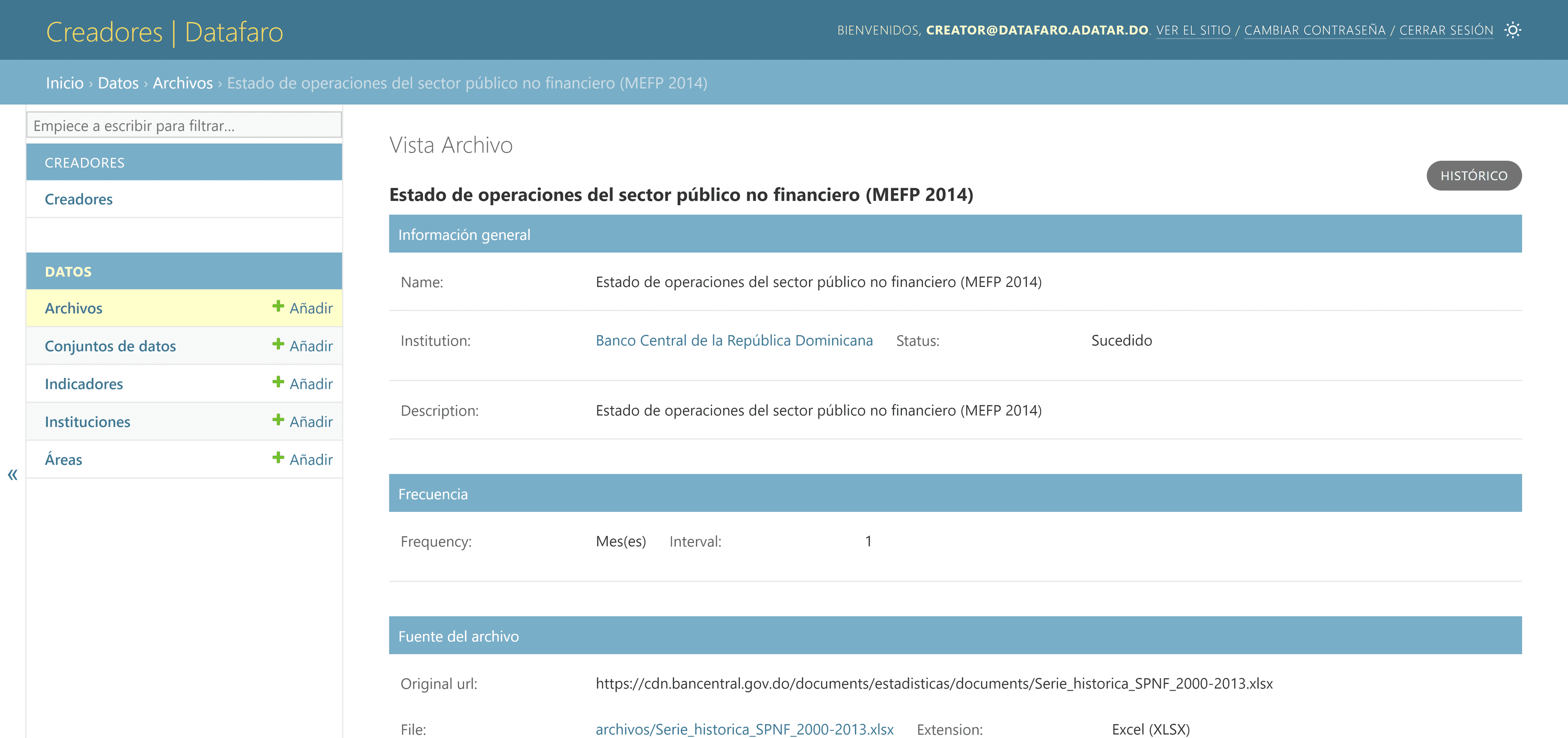Click the plus Añadir link for Indicadores

tap(303, 383)
